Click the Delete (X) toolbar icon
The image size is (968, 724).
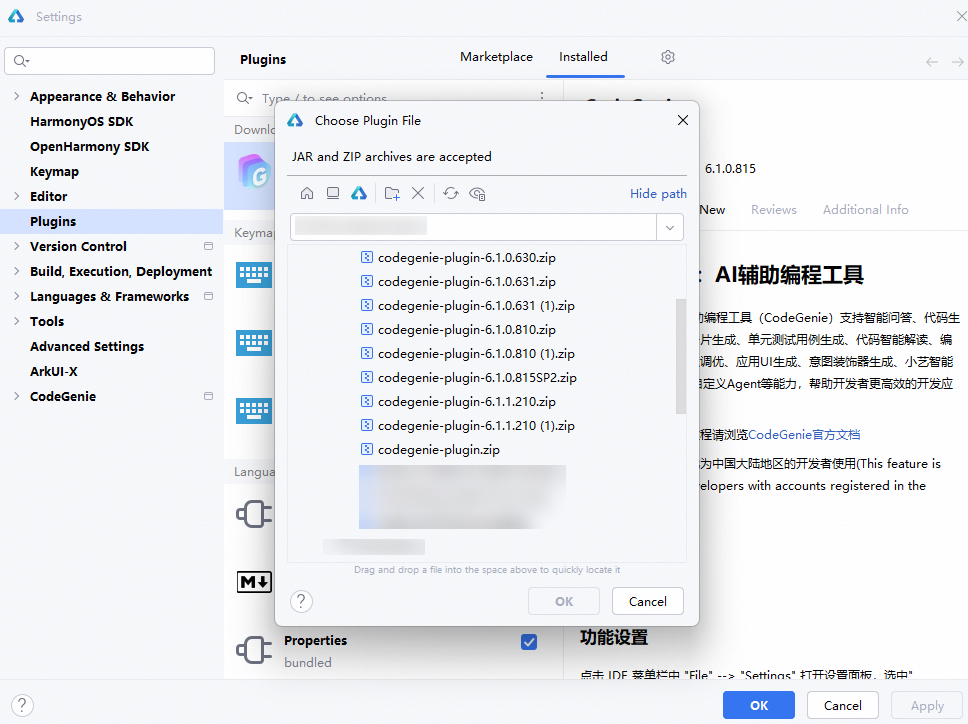418,193
